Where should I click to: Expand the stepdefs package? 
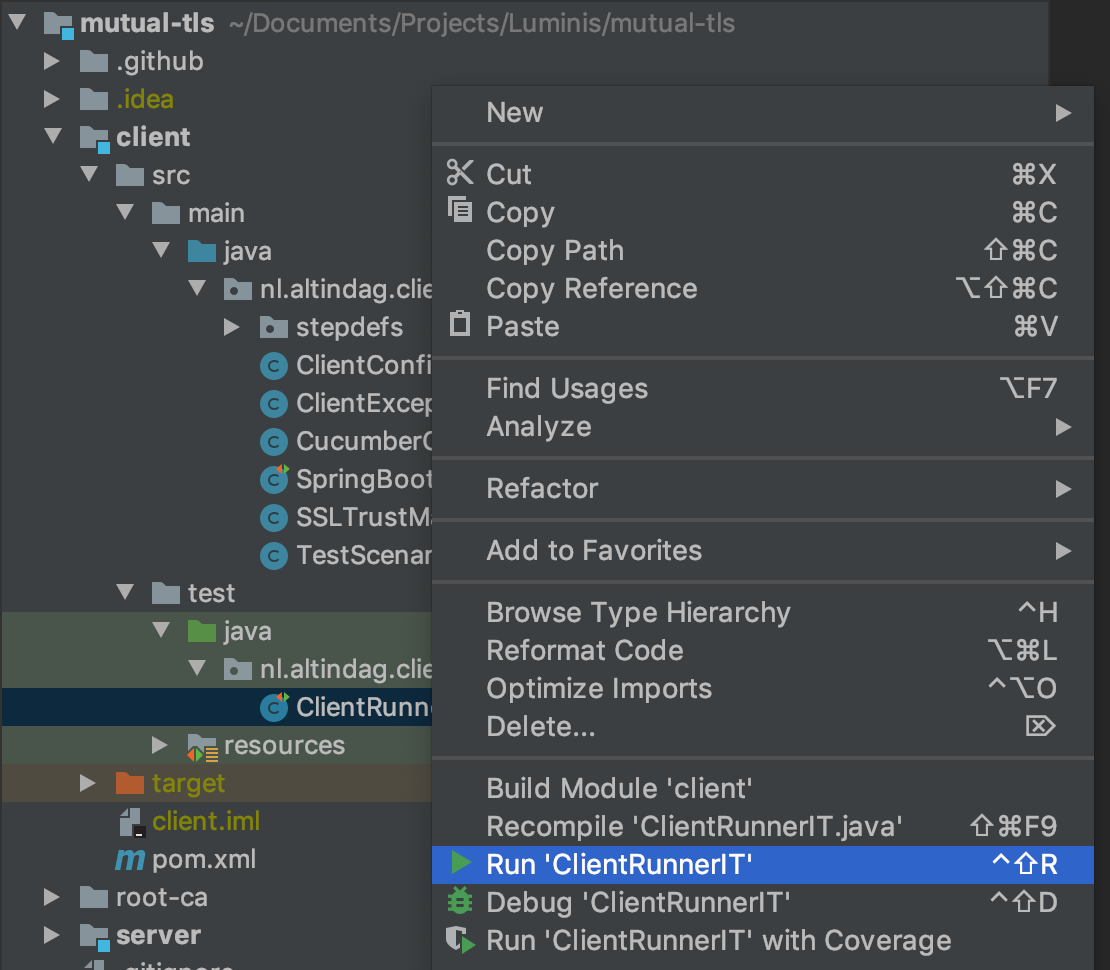coord(232,327)
